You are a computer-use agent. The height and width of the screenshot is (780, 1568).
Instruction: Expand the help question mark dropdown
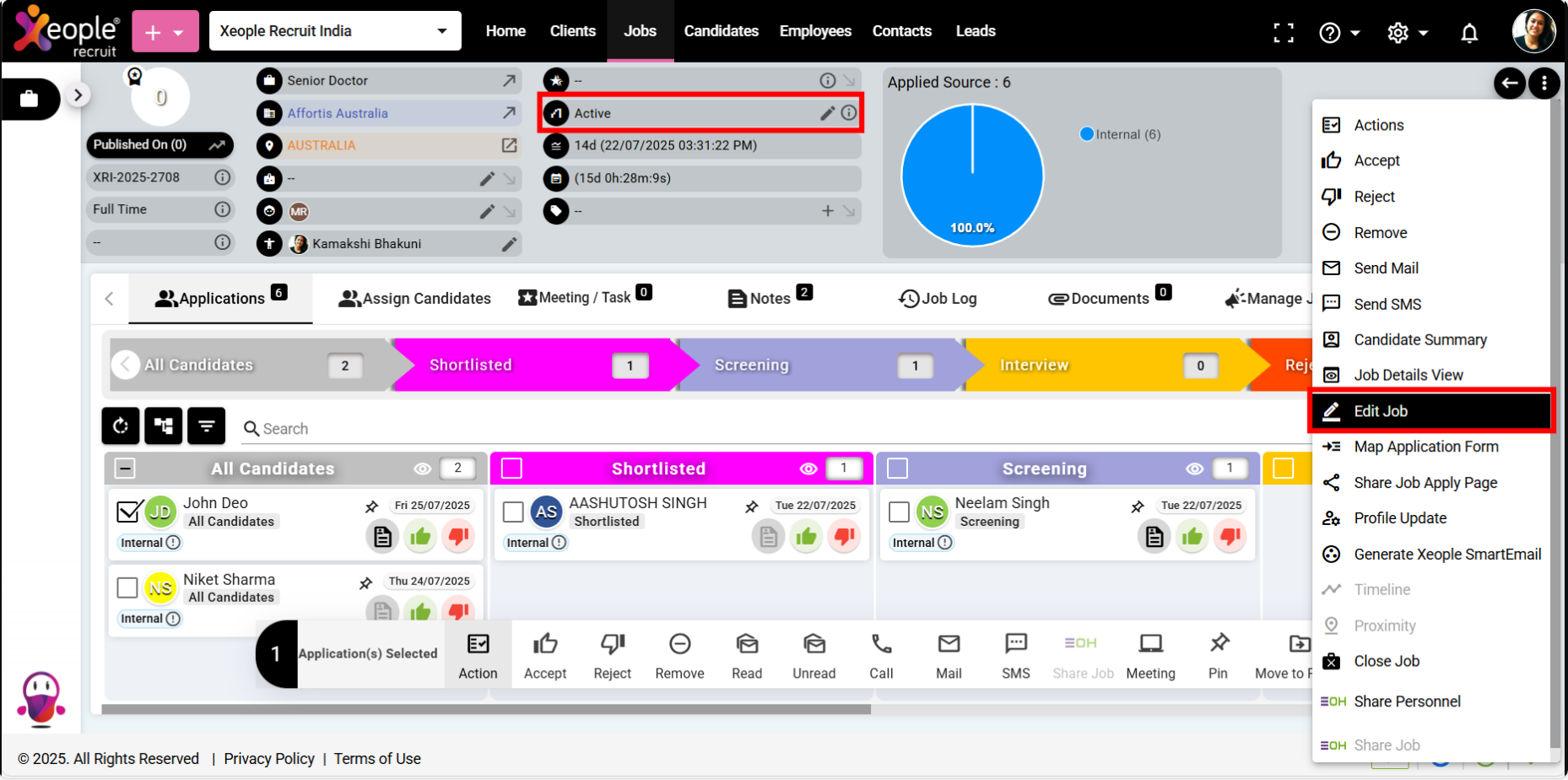(1339, 33)
